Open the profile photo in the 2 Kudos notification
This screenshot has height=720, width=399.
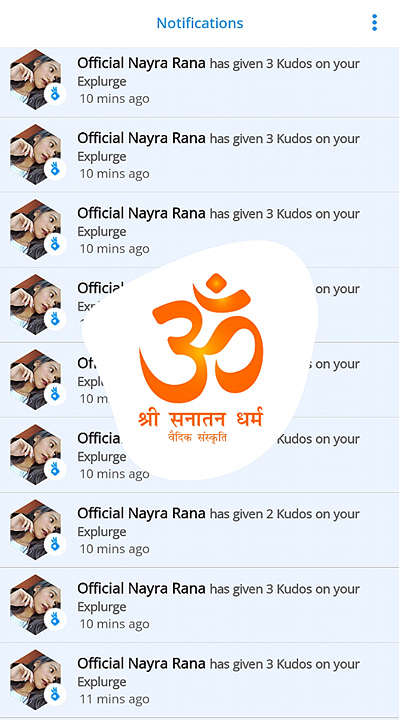(35, 529)
